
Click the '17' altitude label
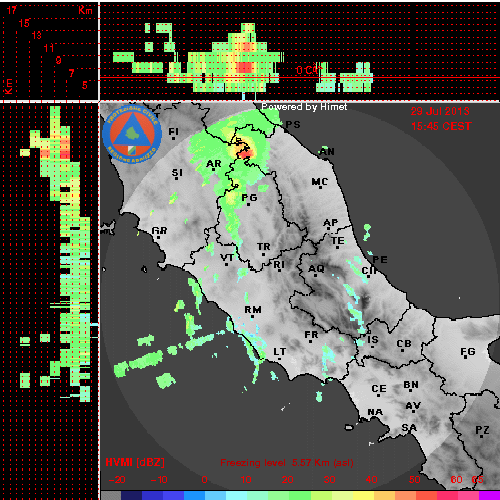pyautogui.click(x=12, y=10)
